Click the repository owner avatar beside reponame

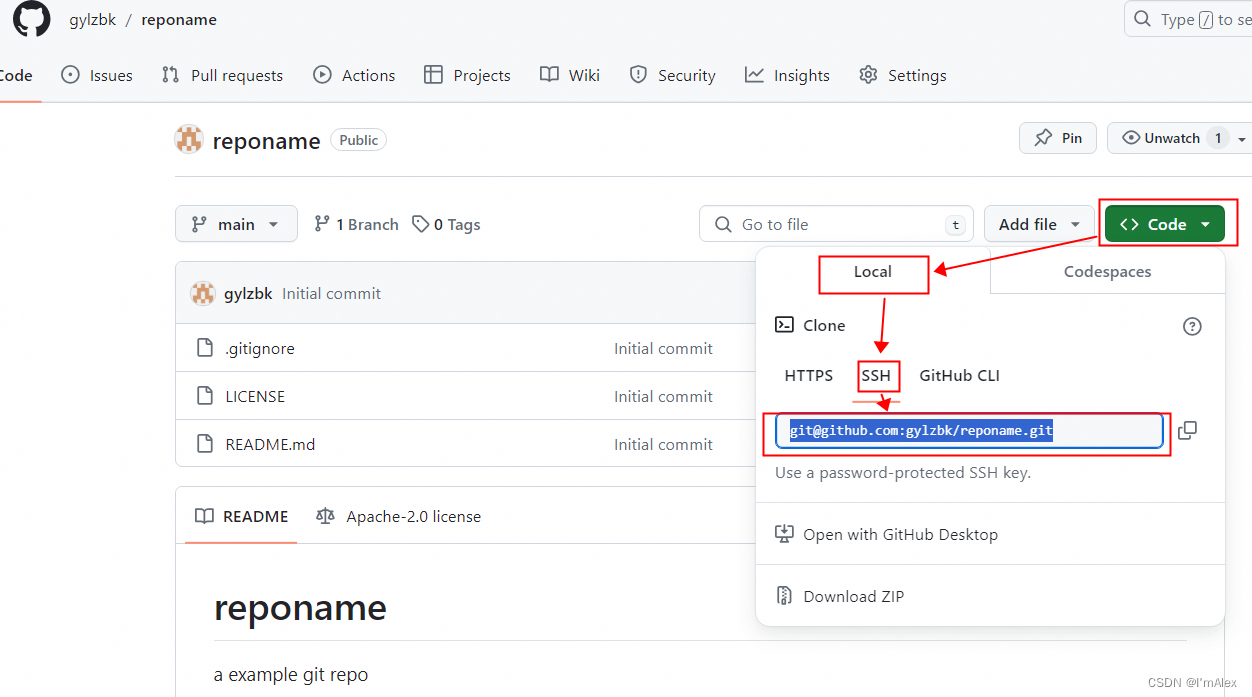(x=189, y=140)
